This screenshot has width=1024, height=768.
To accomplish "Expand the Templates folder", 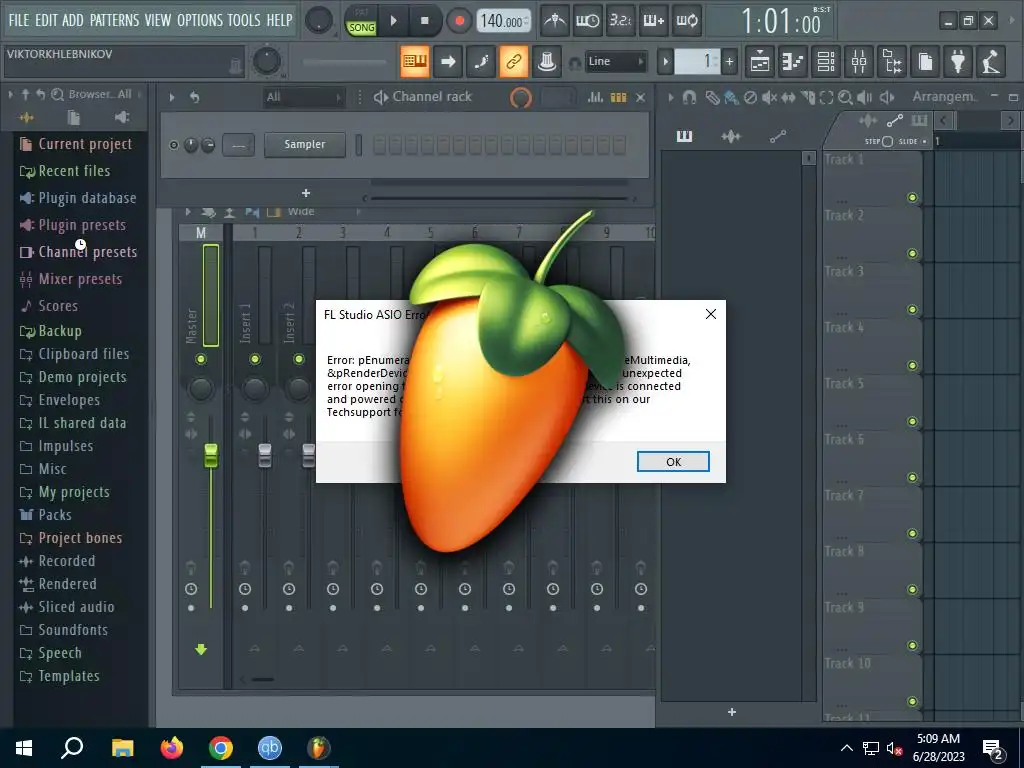I will (60, 676).
